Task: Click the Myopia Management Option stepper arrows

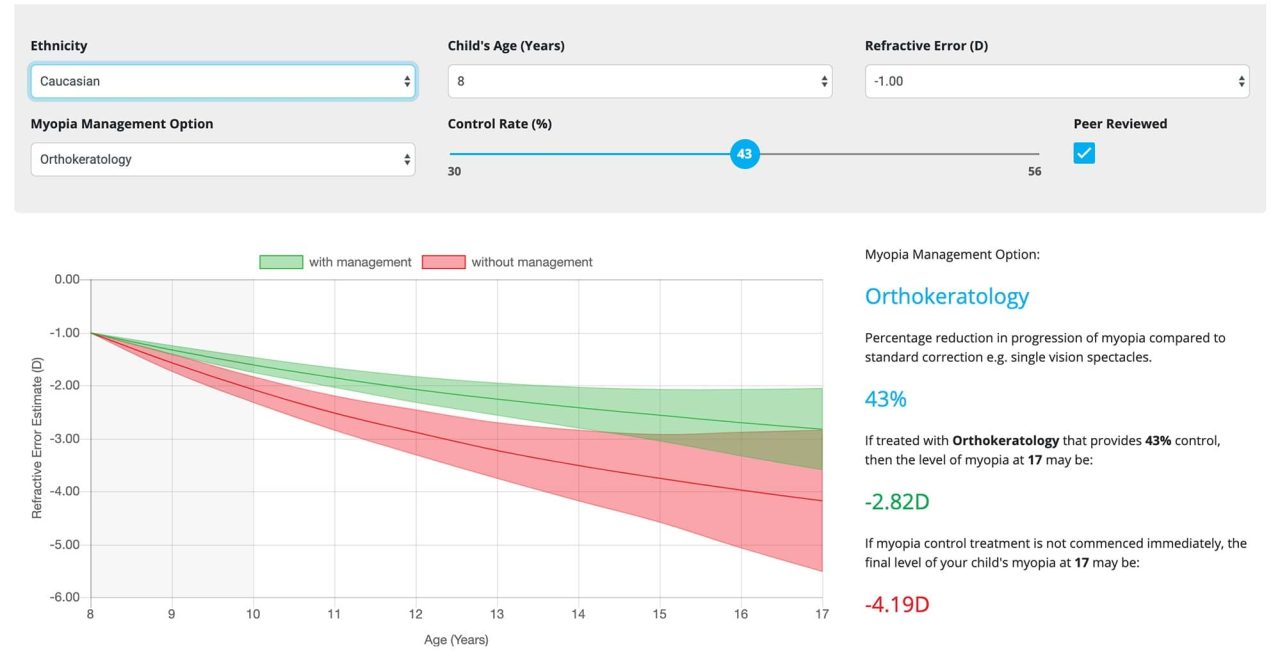Action: 407,158
